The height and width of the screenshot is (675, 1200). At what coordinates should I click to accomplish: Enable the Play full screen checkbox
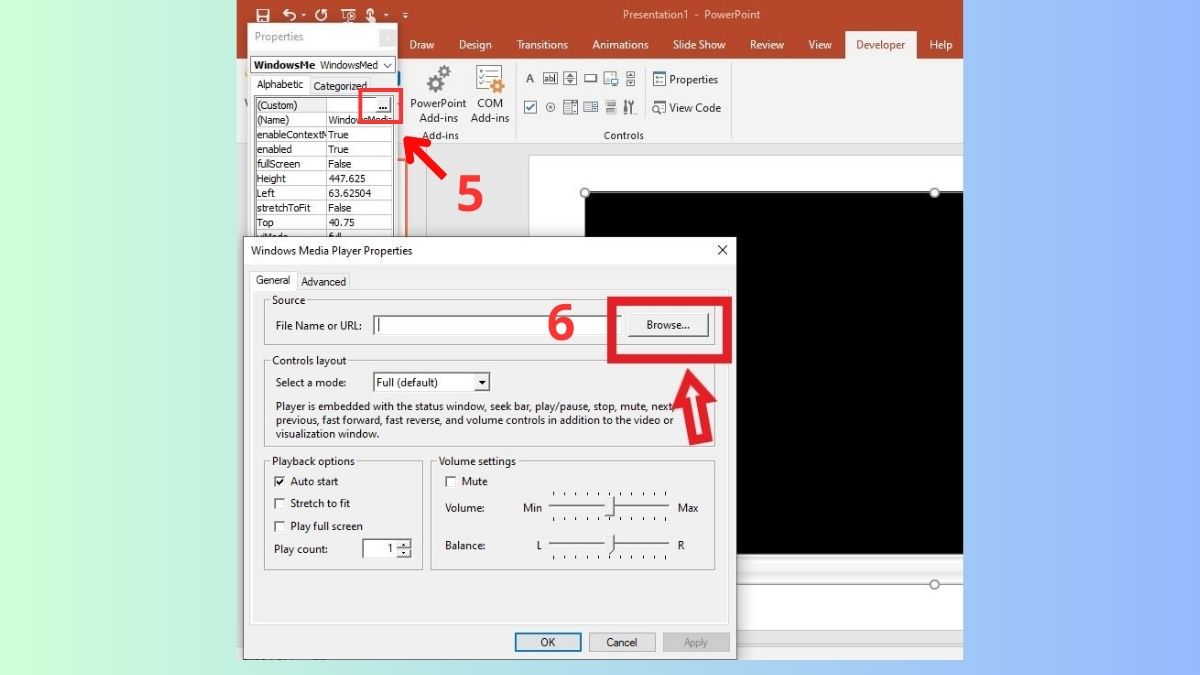279,526
